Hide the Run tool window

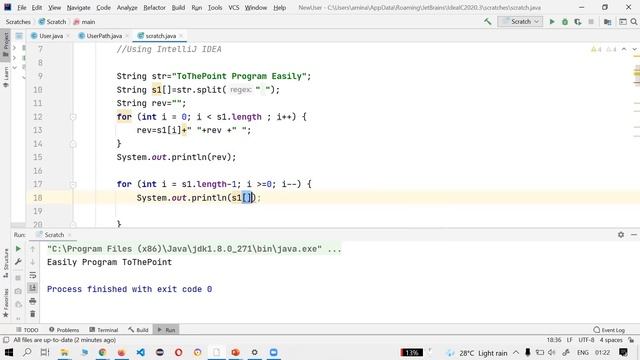click(634, 235)
